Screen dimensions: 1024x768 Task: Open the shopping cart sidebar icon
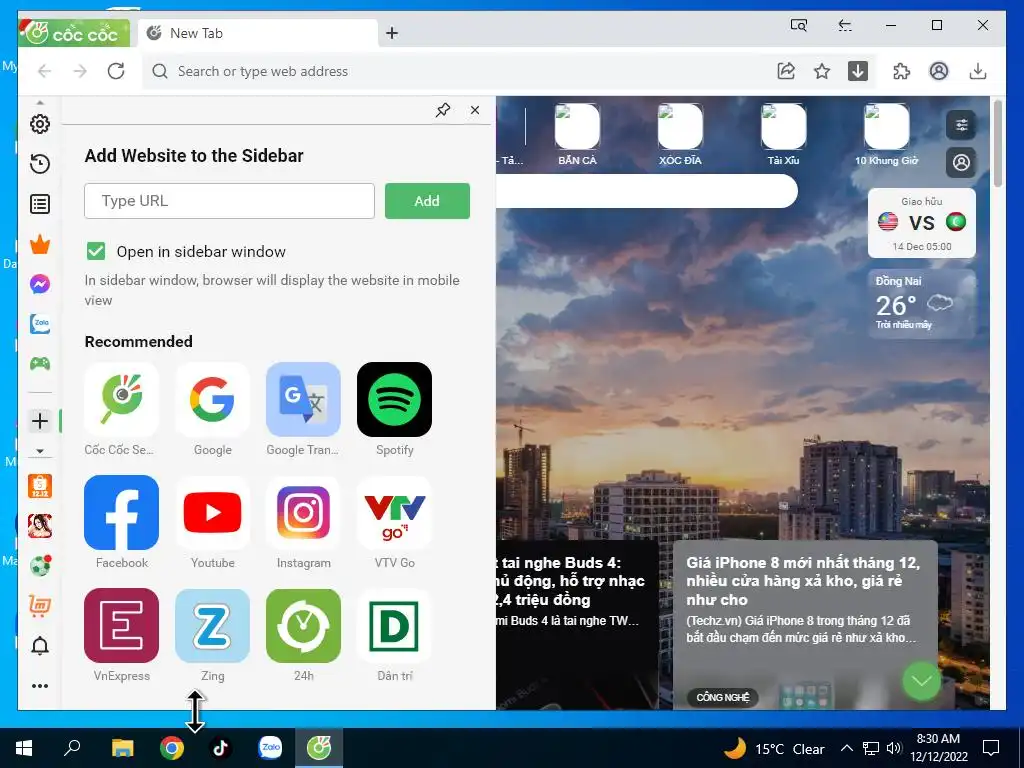coord(40,606)
